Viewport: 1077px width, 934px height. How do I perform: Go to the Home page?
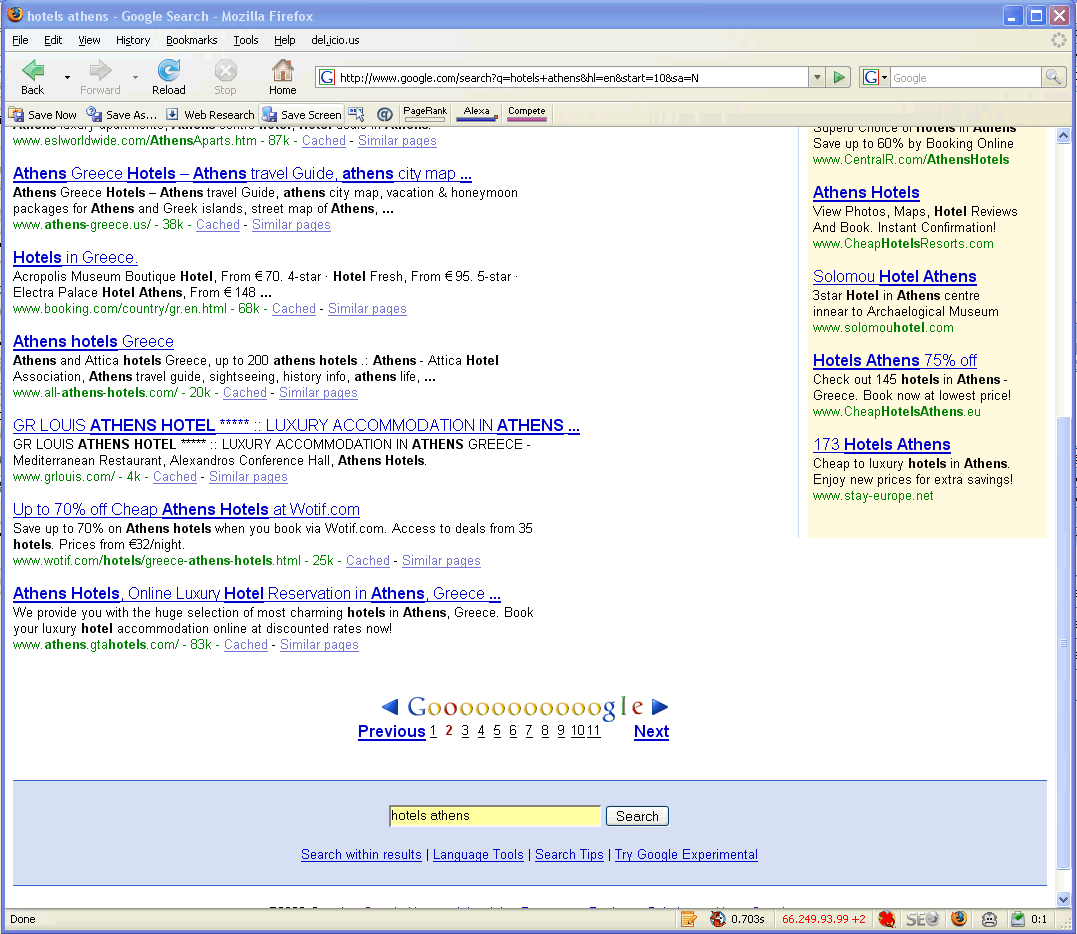282,77
